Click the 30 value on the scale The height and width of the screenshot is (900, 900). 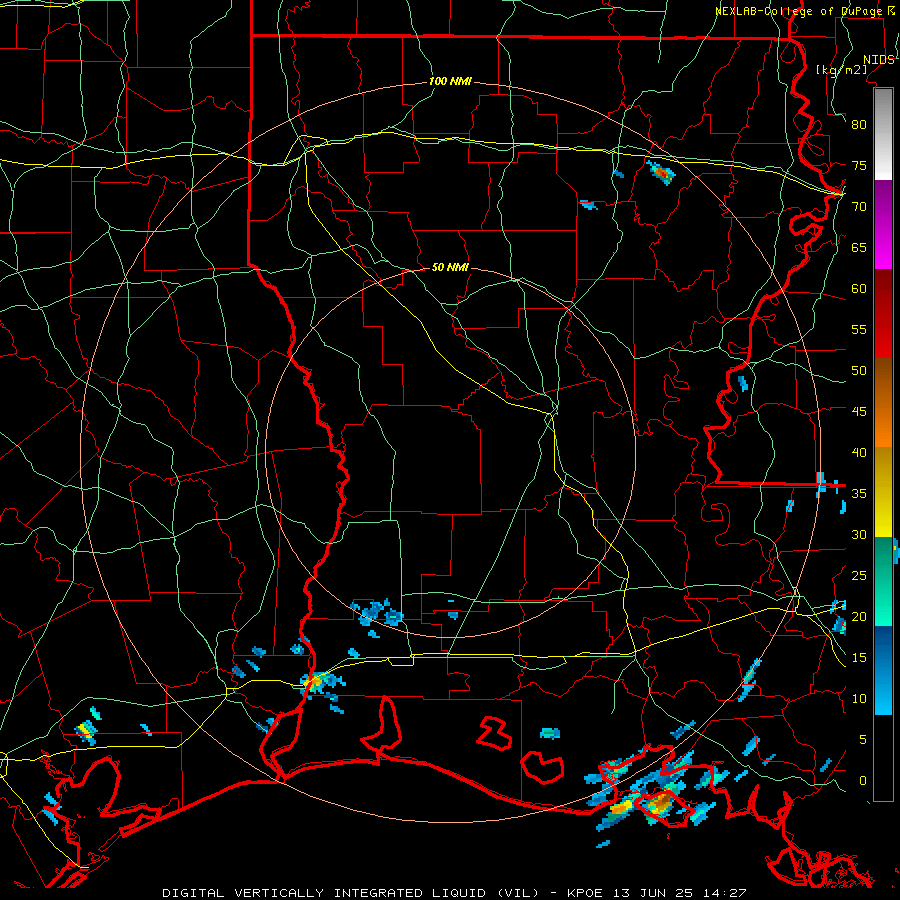(859, 534)
